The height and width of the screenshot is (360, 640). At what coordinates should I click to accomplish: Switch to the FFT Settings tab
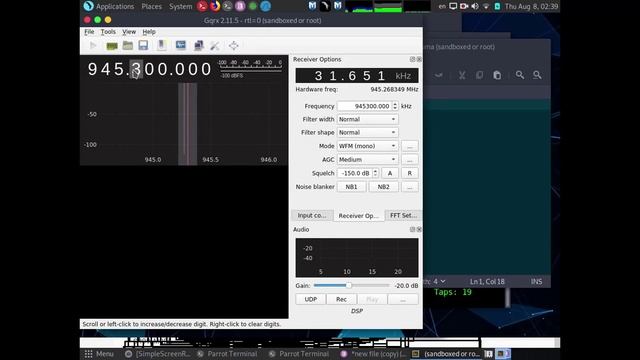click(x=403, y=215)
